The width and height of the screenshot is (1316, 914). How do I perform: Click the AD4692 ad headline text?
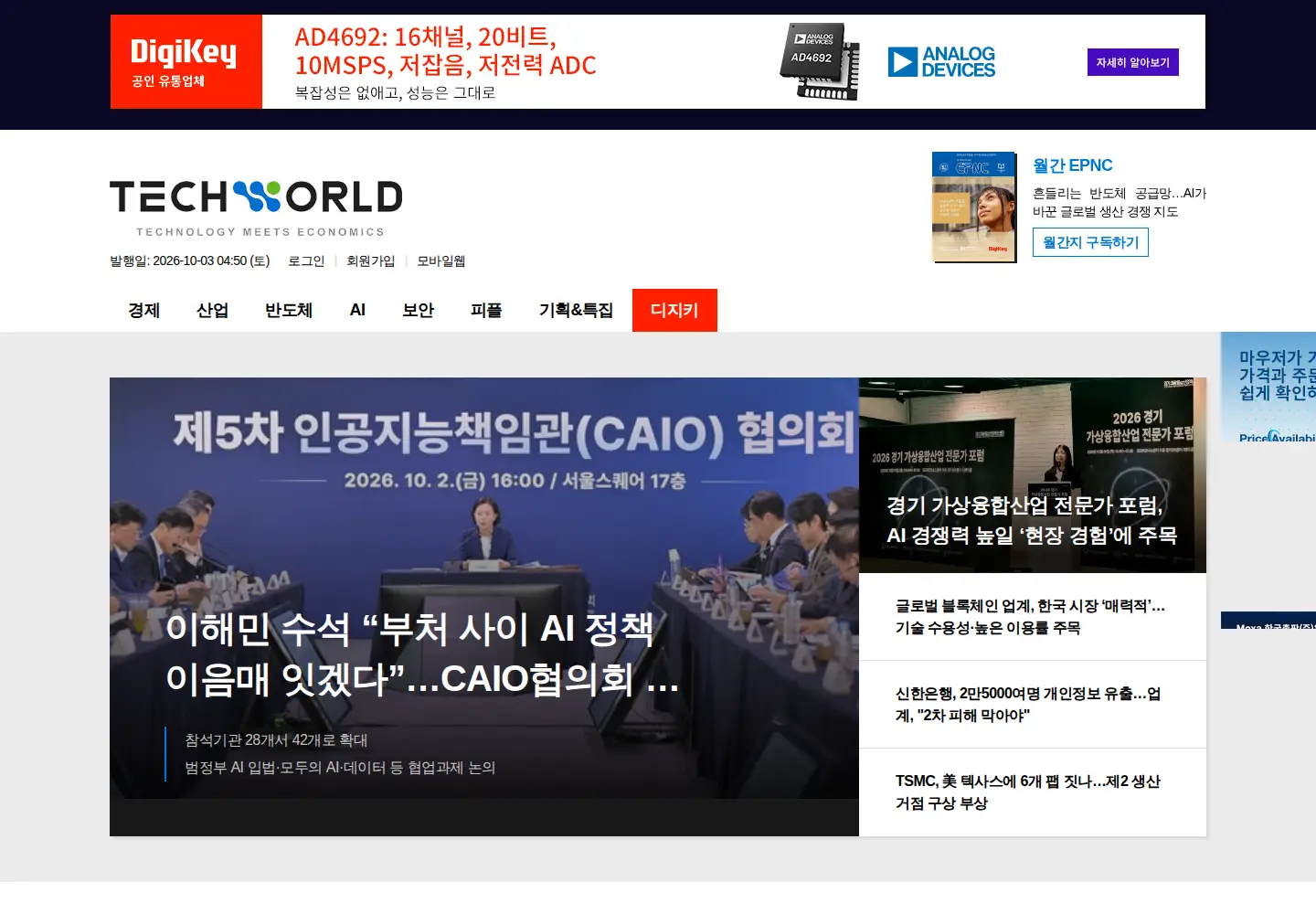(x=445, y=51)
